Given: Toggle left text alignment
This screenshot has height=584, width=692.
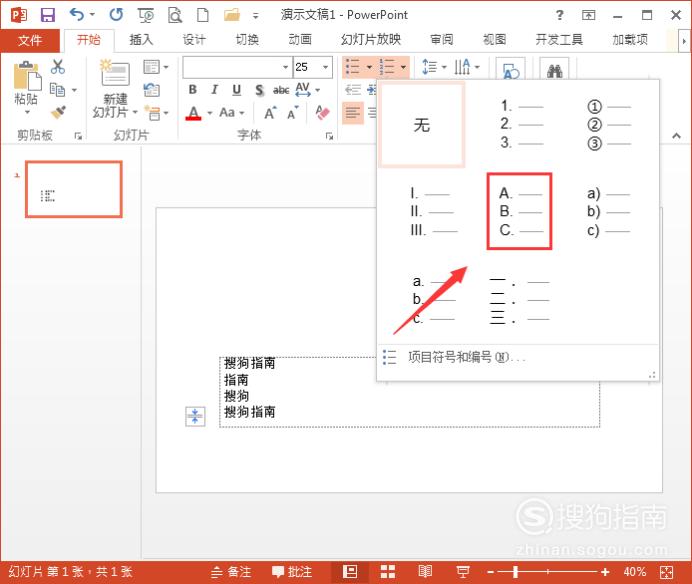Looking at the screenshot, I should tap(353, 113).
